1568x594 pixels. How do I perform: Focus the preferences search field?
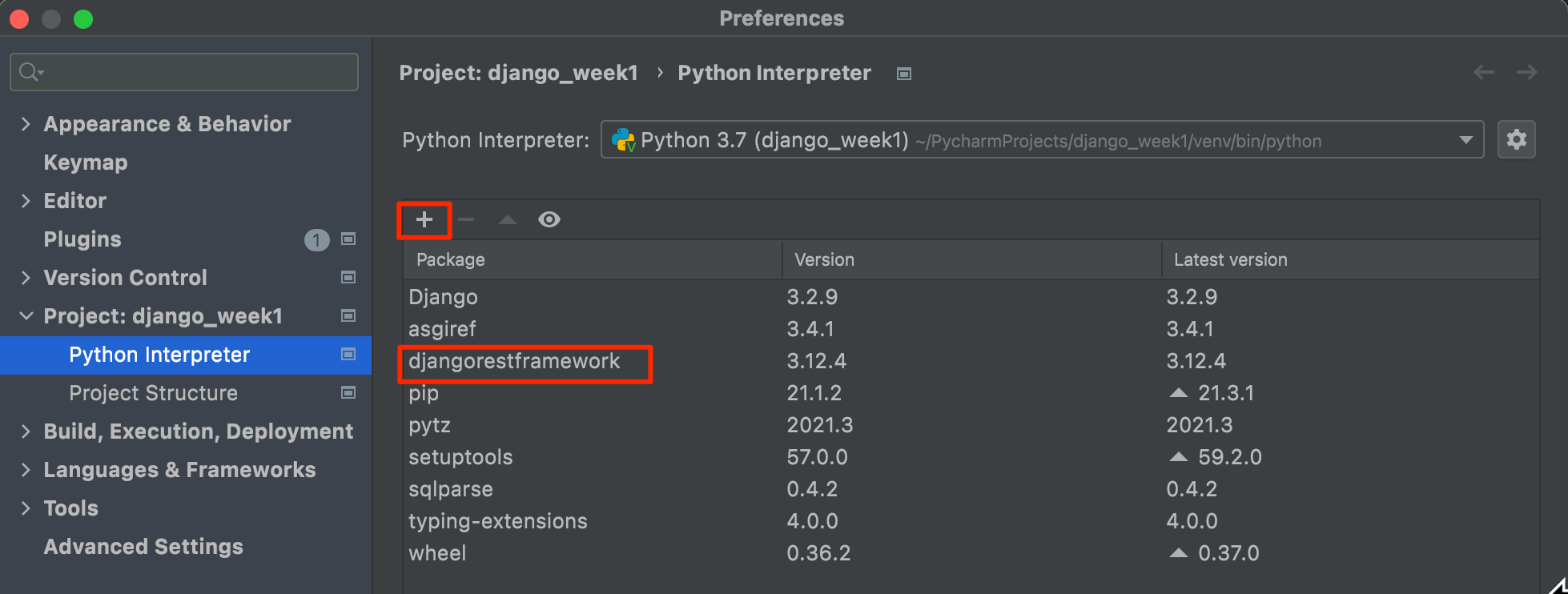coord(184,72)
